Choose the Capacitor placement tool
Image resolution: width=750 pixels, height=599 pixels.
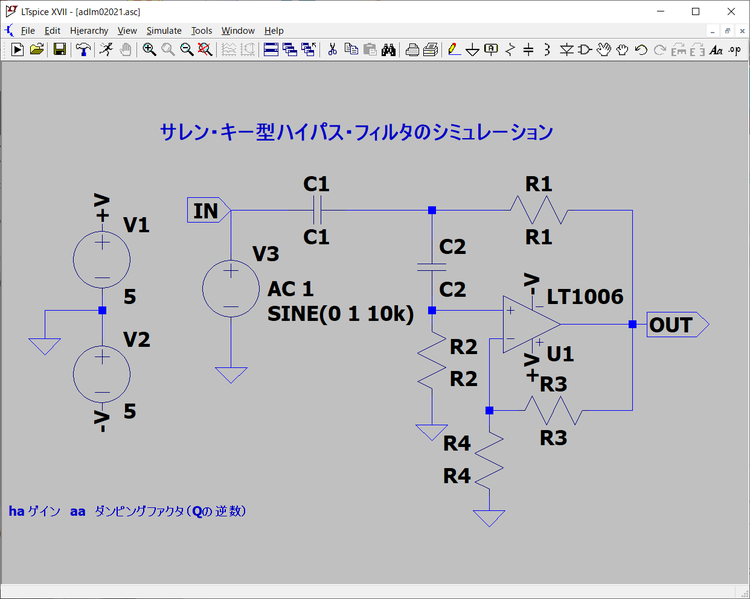coord(528,49)
